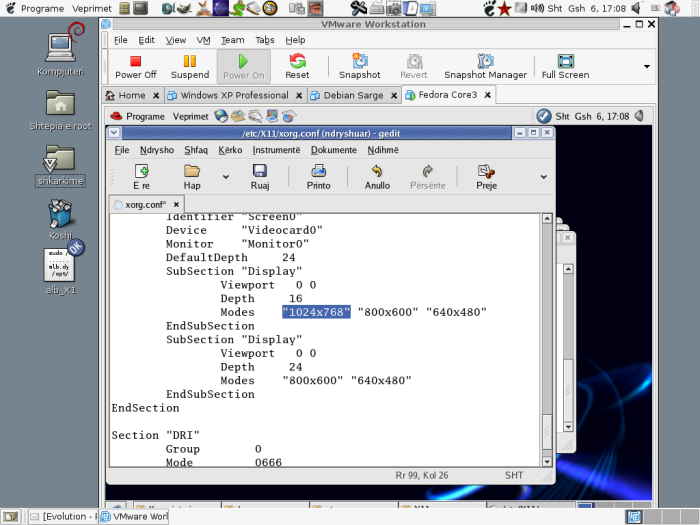The height and width of the screenshot is (525, 700).
Task: Open VMware's File menu
Action: click(121, 40)
